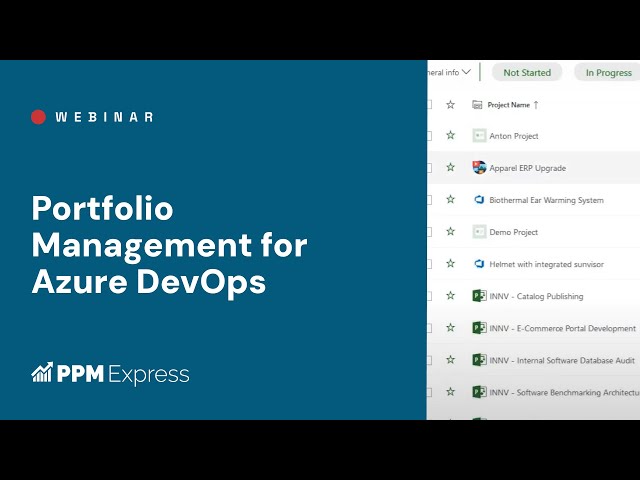
Task: Star the INNV - Software Benchmarking row
Action: [x=450, y=392]
